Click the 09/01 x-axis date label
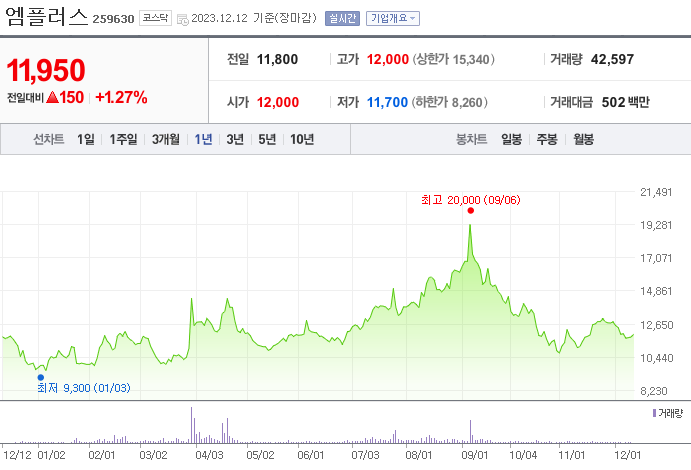The height and width of the screenshot is (470, 691). (x=475, y=455)
